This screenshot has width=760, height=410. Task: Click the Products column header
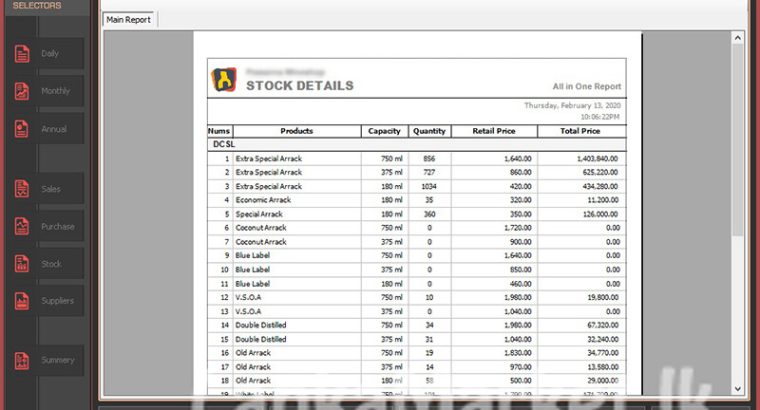(x=296, y=131)
